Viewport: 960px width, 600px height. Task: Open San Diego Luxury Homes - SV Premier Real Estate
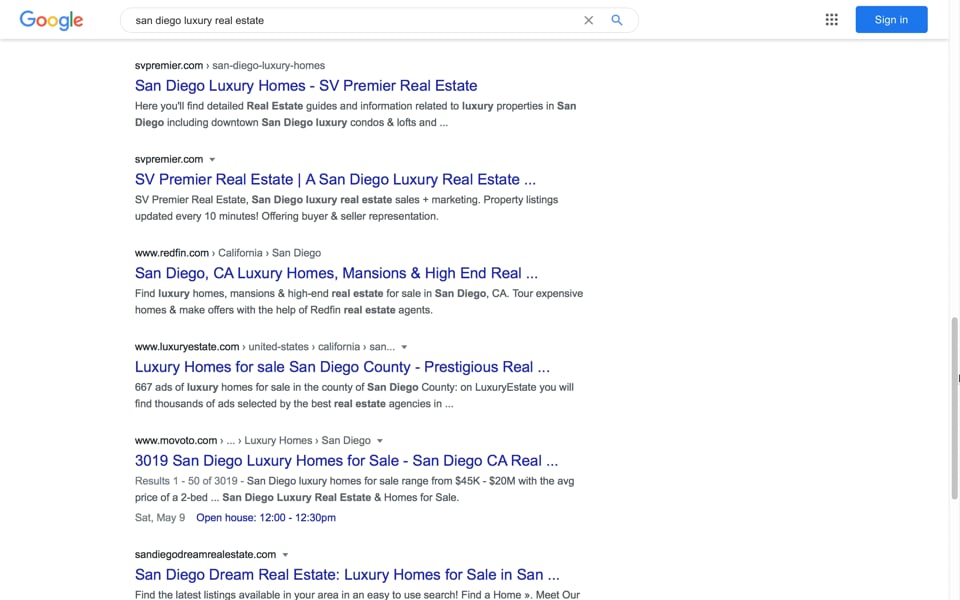pyautogui.click(x=306, y=86)
